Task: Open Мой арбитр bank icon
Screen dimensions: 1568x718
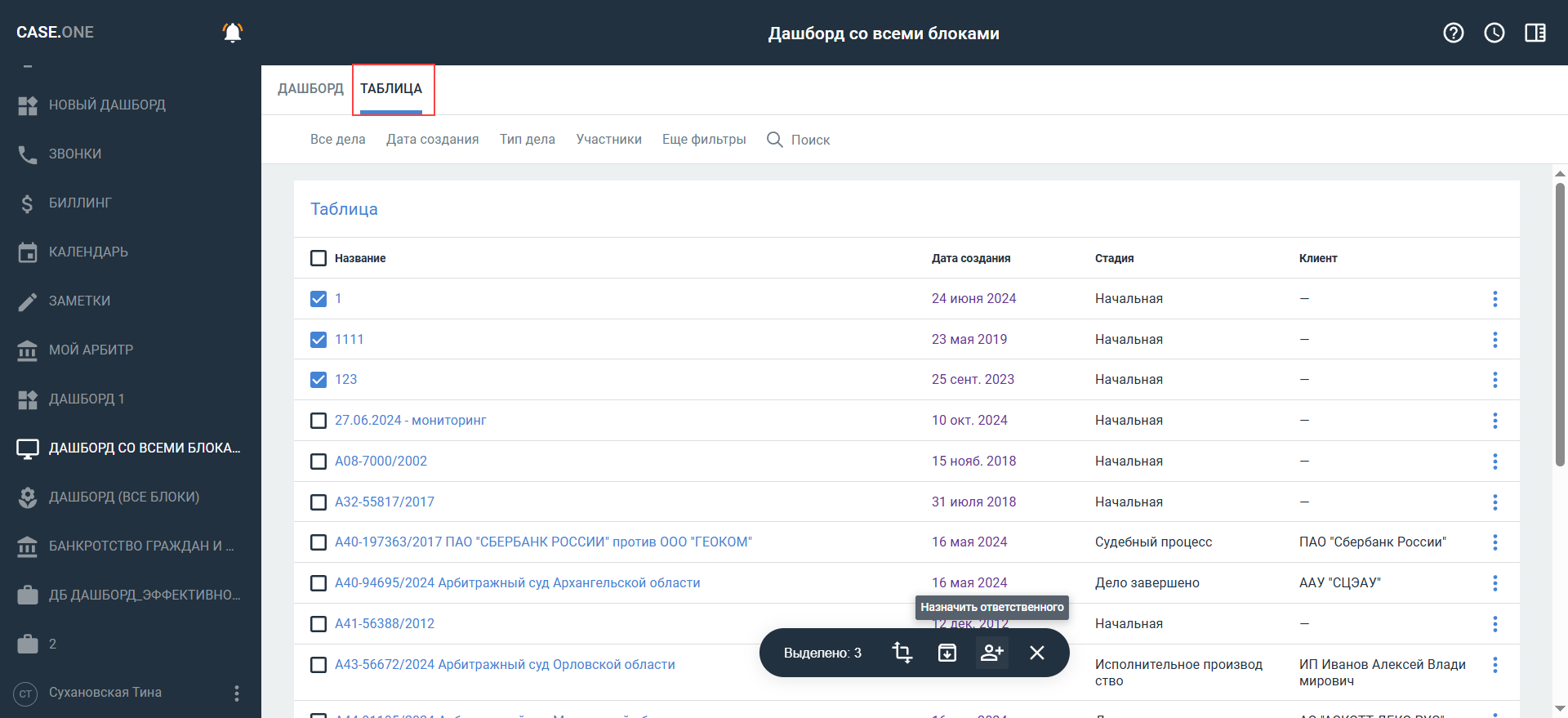Action: [28, 350]
